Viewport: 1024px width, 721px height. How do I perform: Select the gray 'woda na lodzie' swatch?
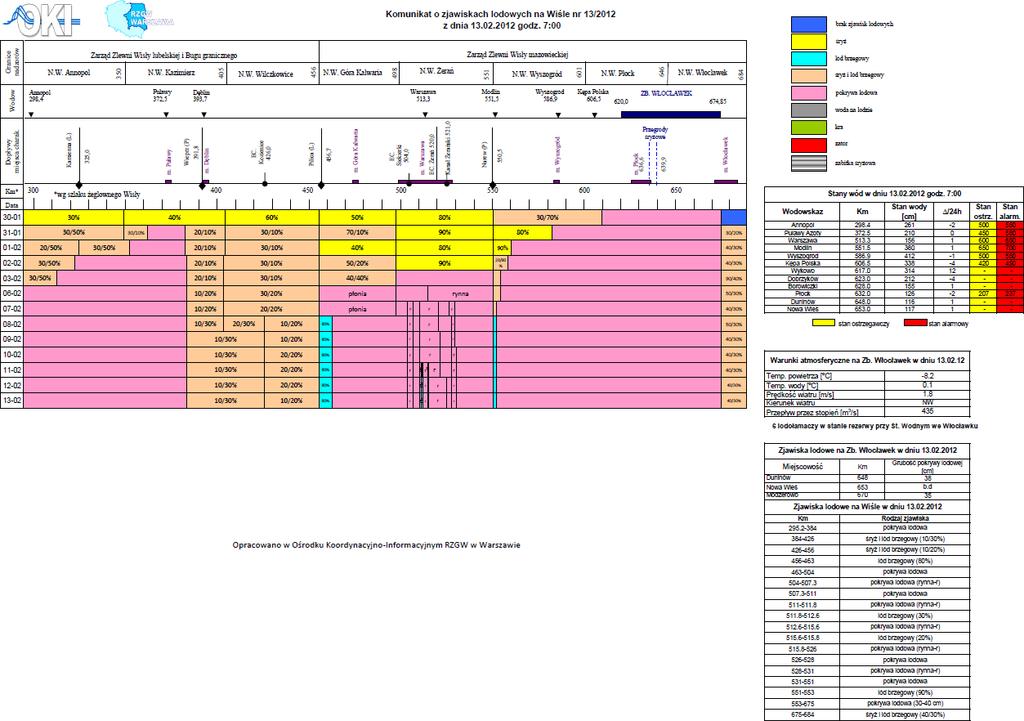(808, 110)
